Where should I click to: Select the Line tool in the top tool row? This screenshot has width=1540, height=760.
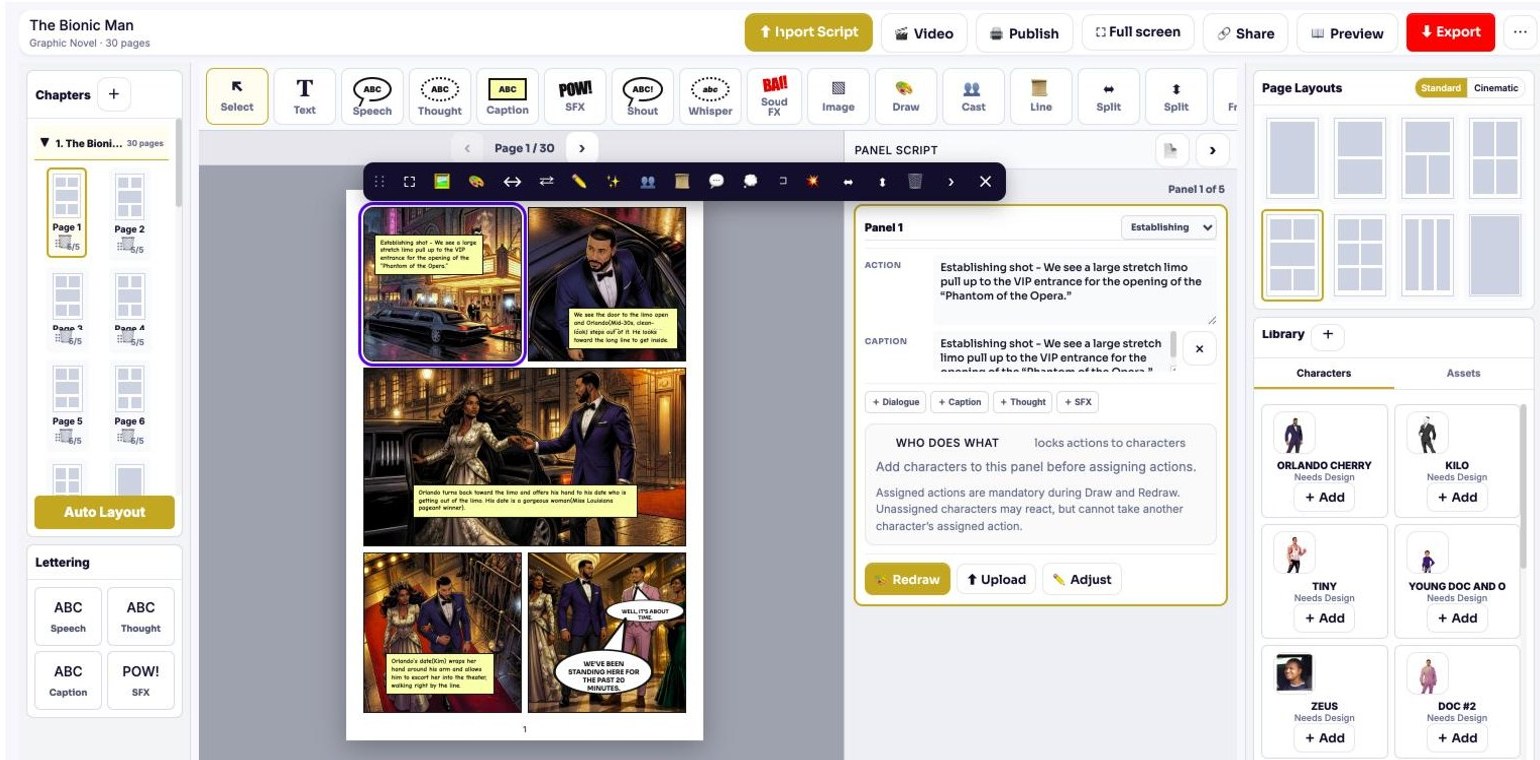(1041, 96)
